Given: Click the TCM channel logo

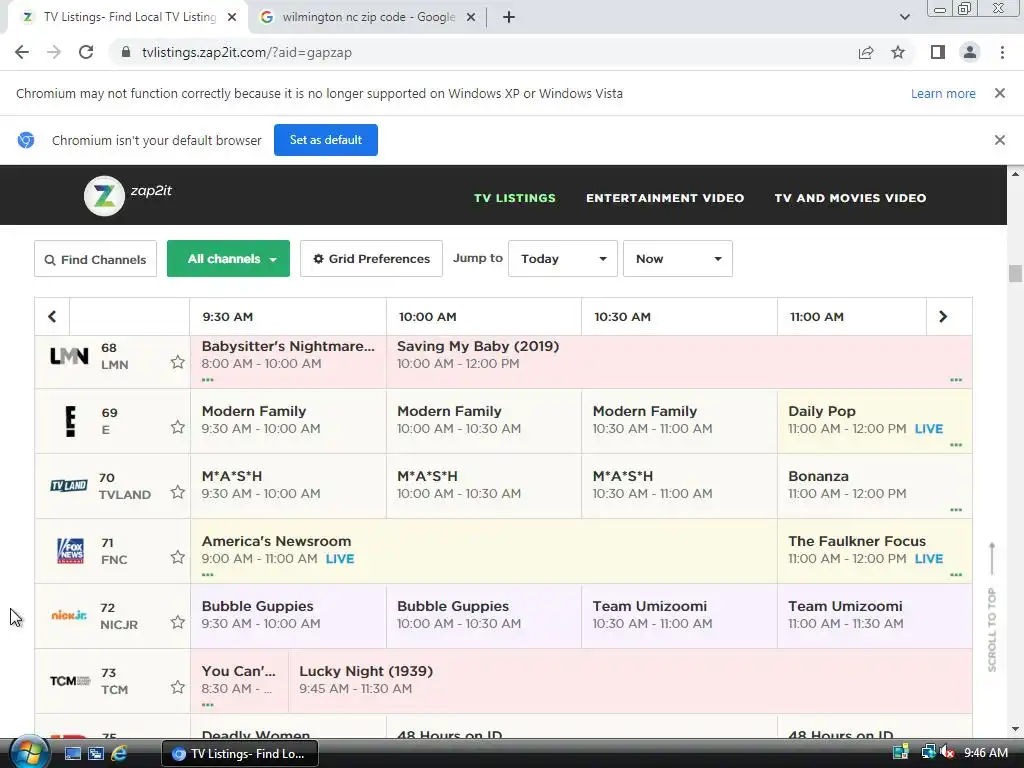Looking at the screenshot, I should (x=70, y=680).
